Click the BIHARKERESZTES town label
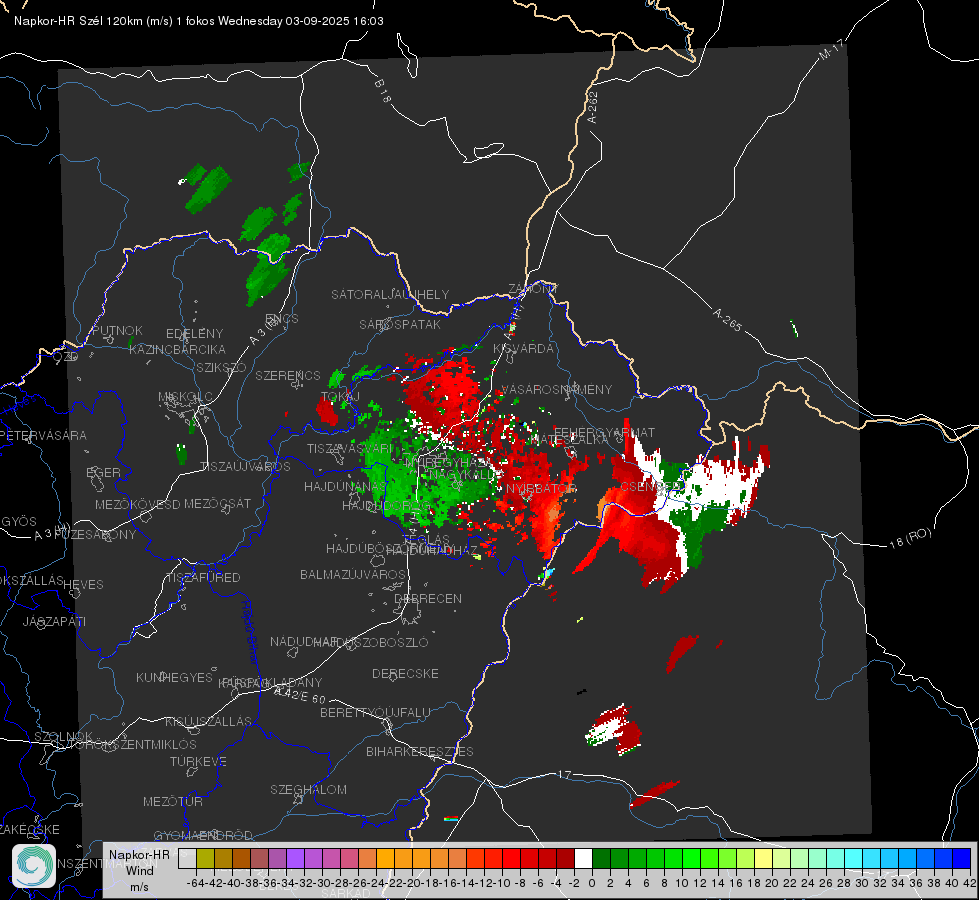 coord(420,751)
